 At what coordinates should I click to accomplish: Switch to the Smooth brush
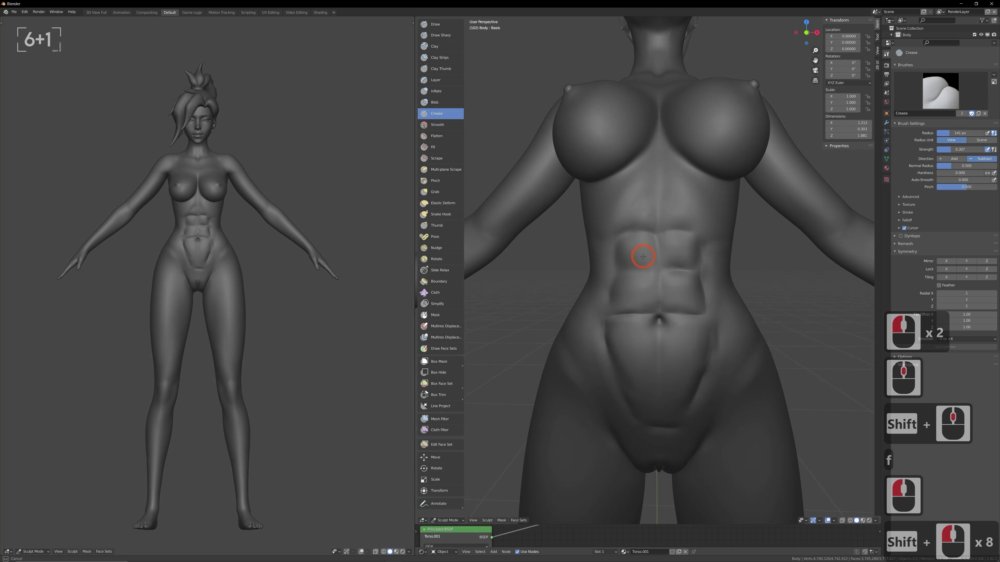coord(440,124)
